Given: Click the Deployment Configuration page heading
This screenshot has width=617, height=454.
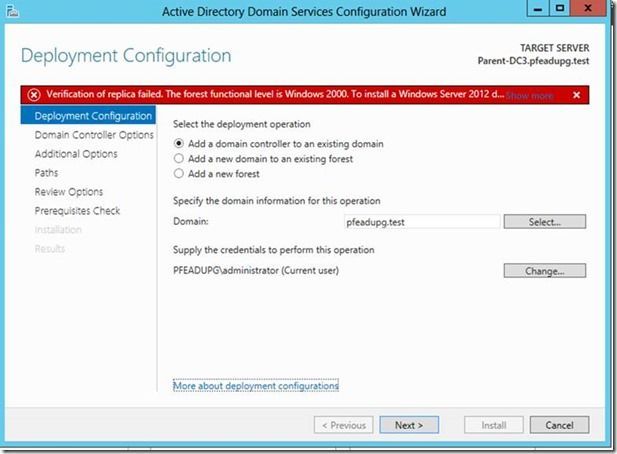Looking at the screenshot, I should click(126, 56).
